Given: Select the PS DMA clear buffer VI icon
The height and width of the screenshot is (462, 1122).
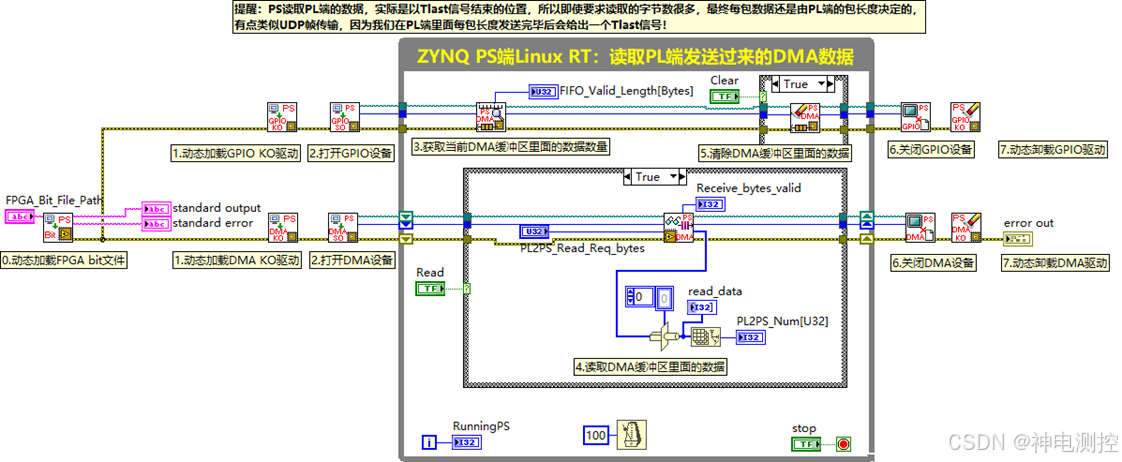Looking at the screenshot, I should 804,118.
